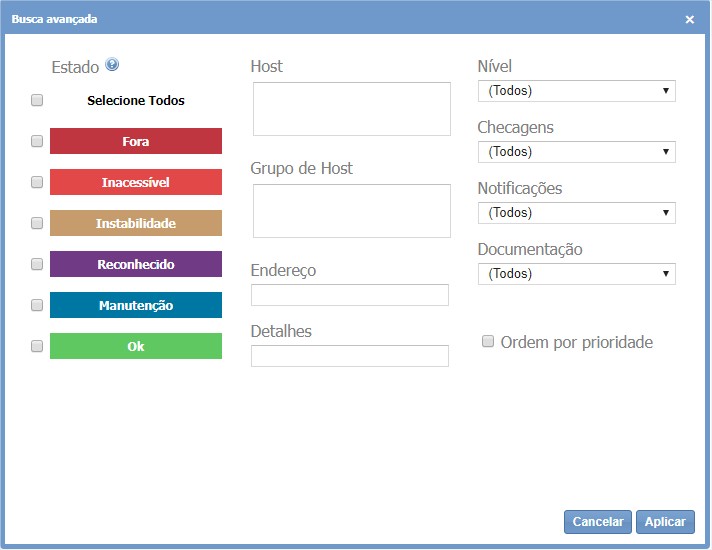Click the blue Manutenção status label
Viewport: 712px width, 550px height.
136,305
